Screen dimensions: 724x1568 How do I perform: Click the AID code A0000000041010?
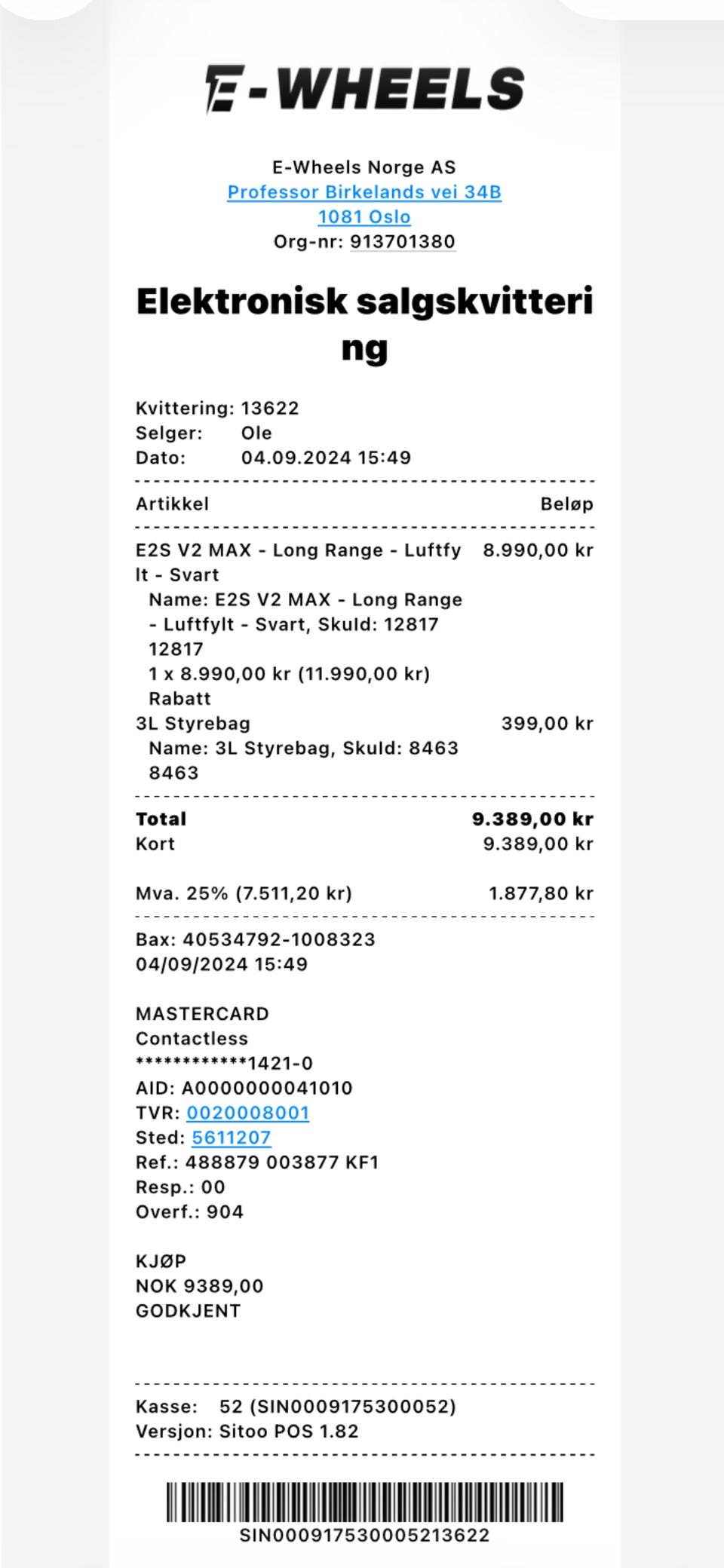(x=267, y=1088)
